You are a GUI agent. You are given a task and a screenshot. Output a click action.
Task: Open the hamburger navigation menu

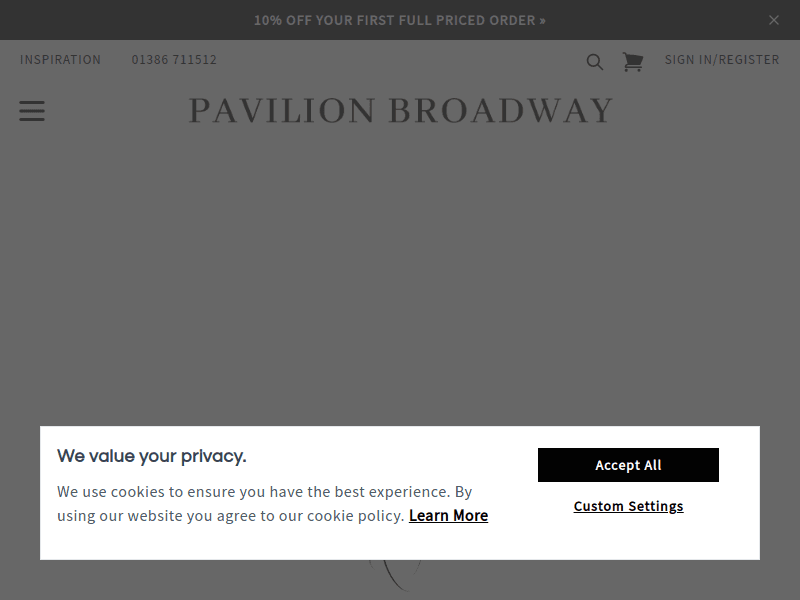[31, 111]
